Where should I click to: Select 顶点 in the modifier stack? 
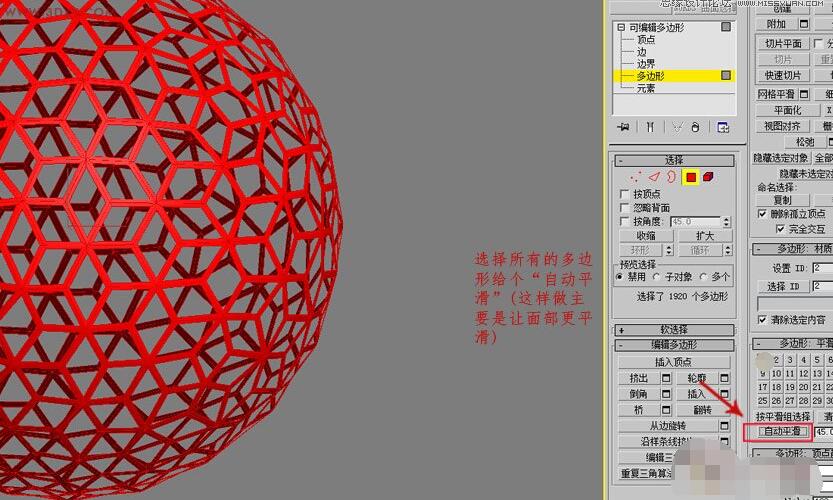point(646,40)
